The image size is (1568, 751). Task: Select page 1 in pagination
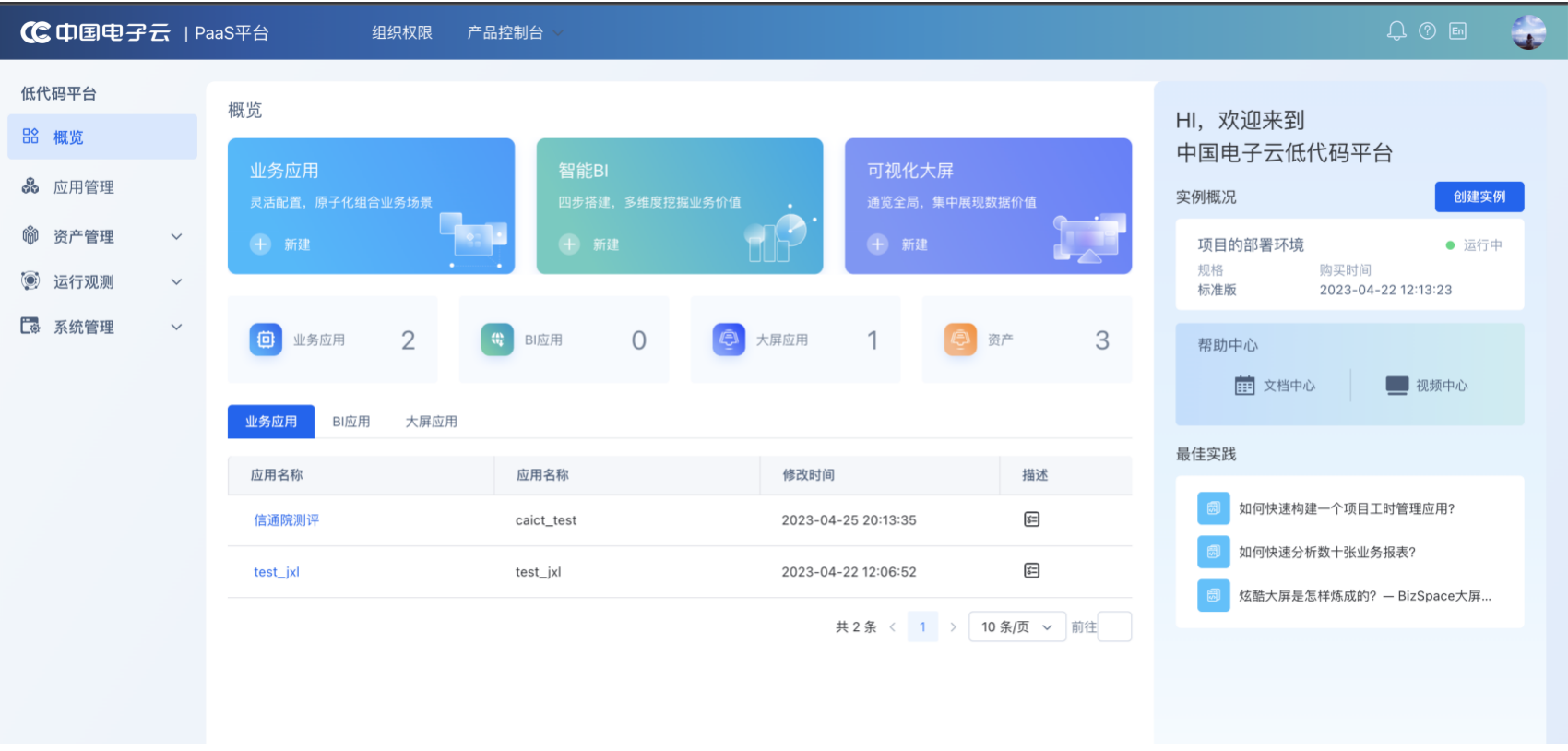tap(922, 626)
